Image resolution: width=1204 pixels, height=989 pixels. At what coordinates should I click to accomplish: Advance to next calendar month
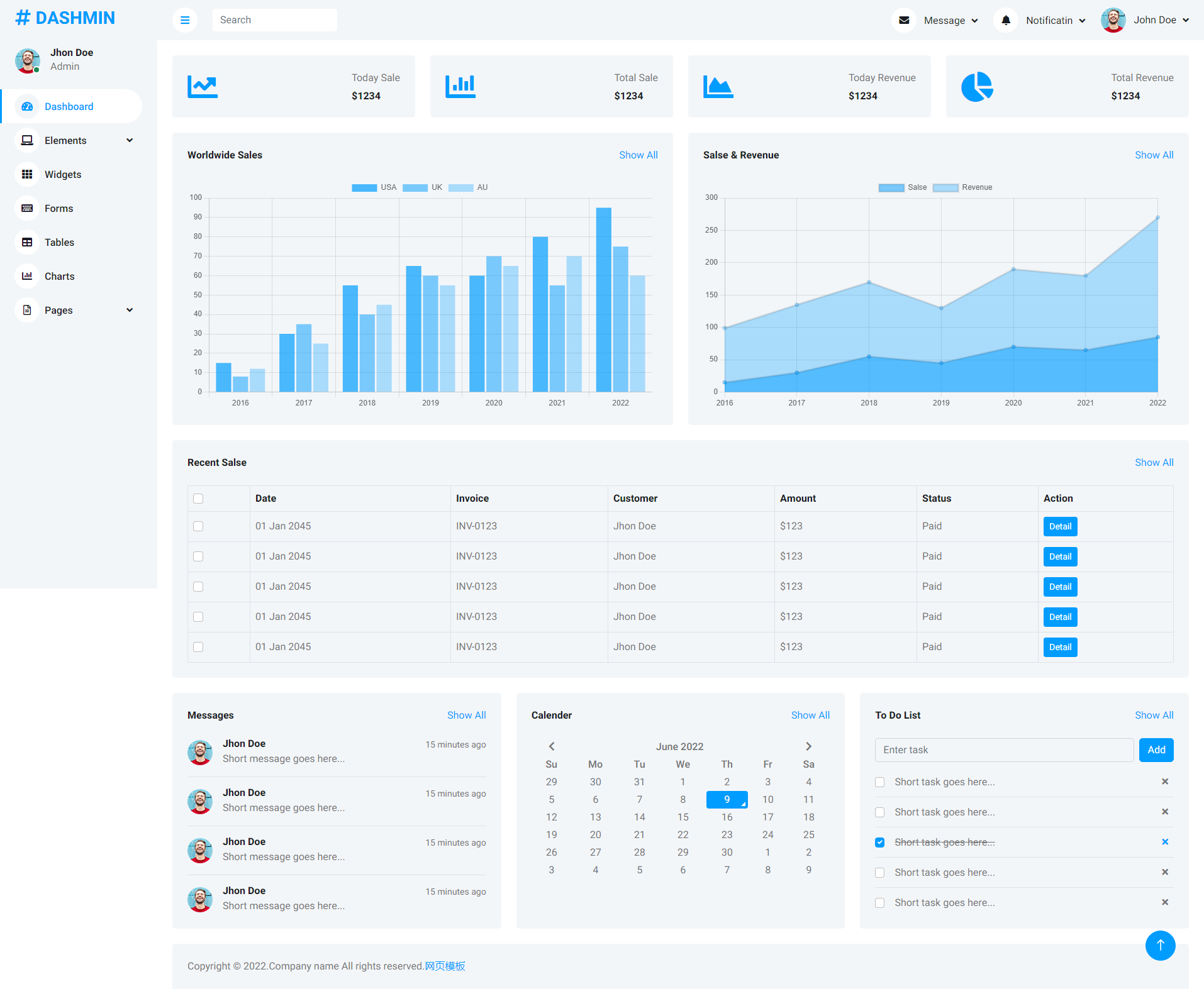tap(808, 746)
